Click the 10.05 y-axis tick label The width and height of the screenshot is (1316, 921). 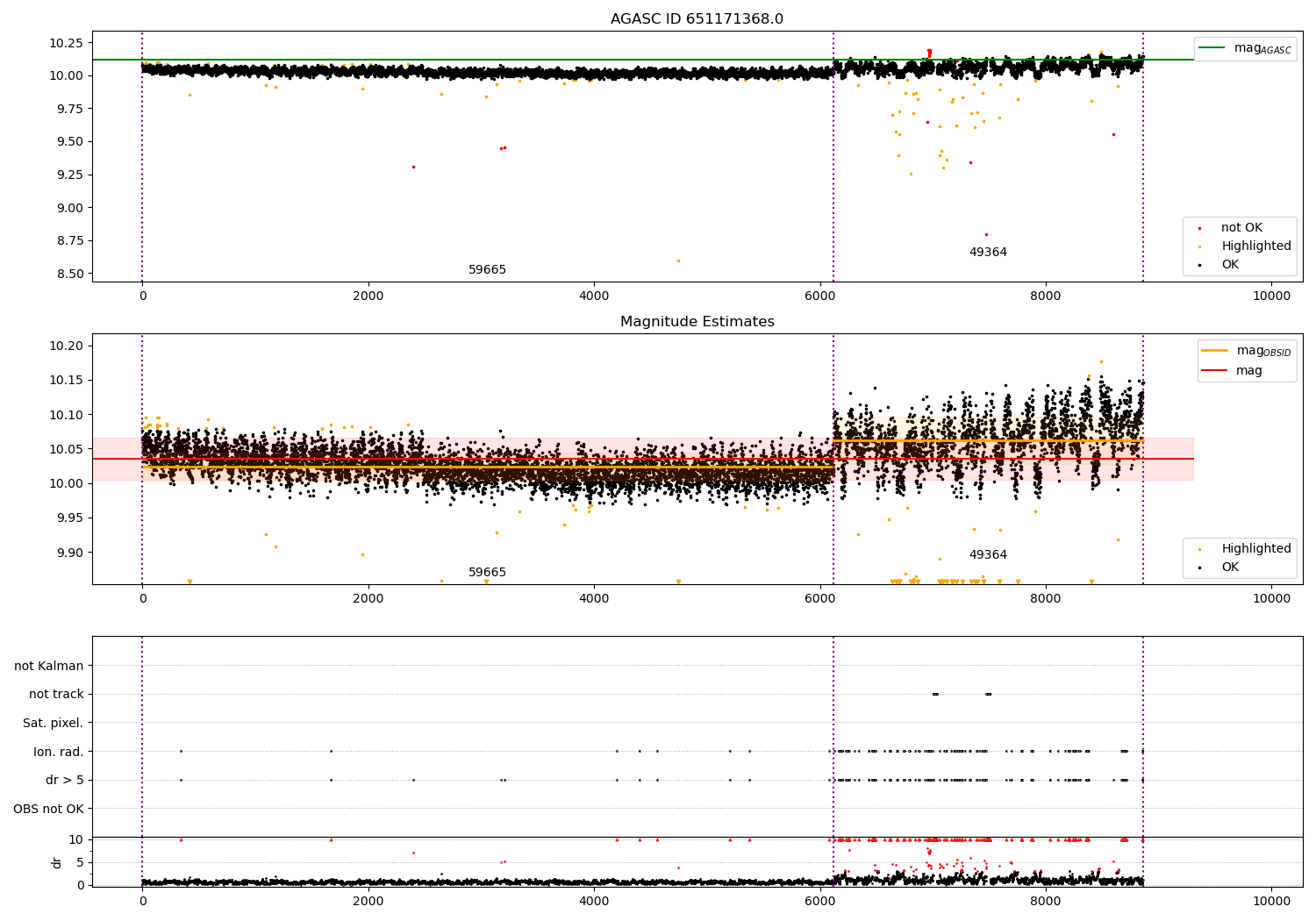pos(66,449)
